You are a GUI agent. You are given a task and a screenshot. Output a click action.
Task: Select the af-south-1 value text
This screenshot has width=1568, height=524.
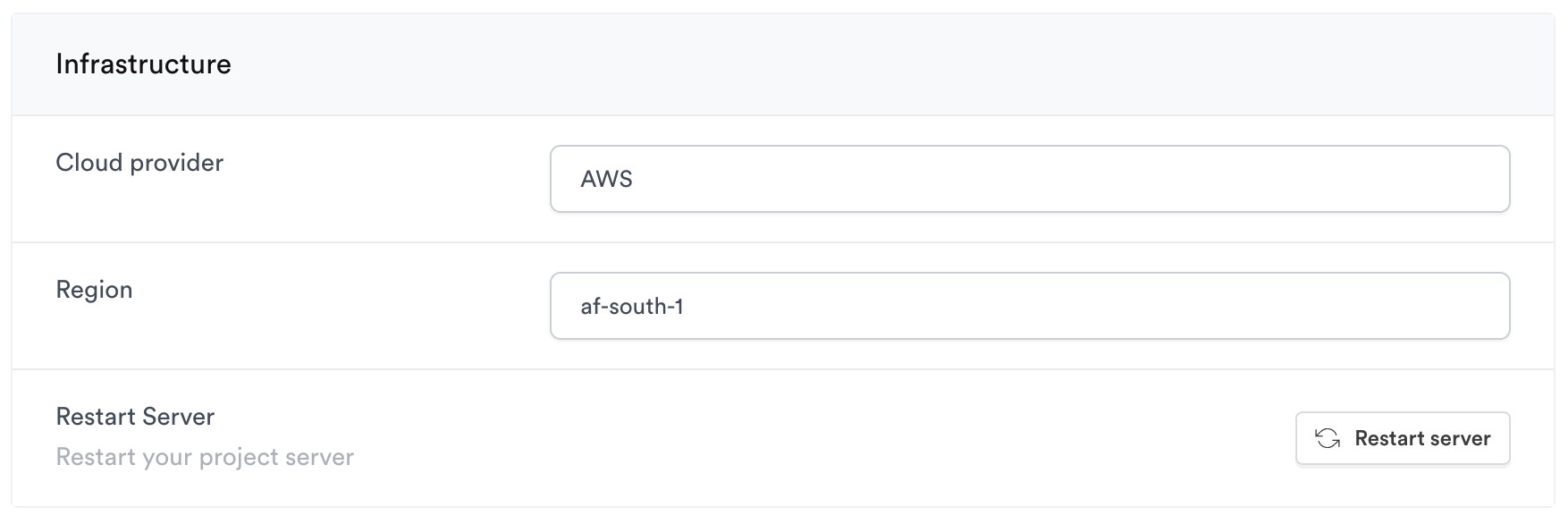tap(632, 306)
